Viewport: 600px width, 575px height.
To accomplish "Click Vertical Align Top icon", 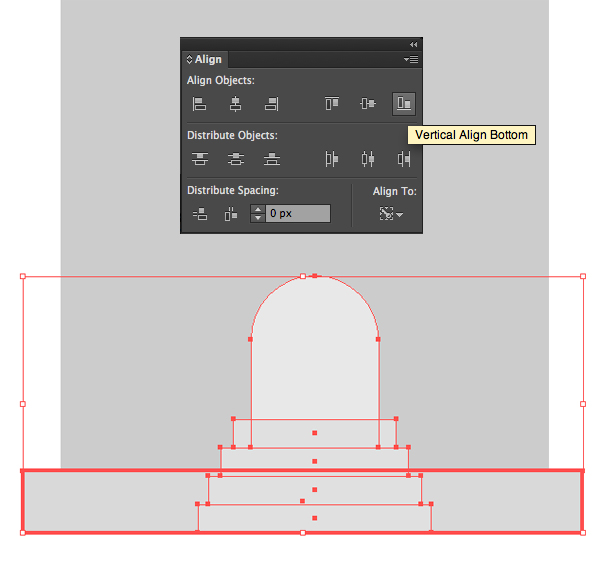I will click(332, 103).
